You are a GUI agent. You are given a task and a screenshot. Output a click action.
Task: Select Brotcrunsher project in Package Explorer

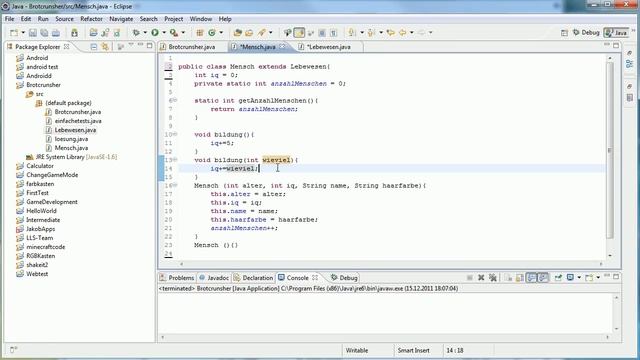pos(43,85)
